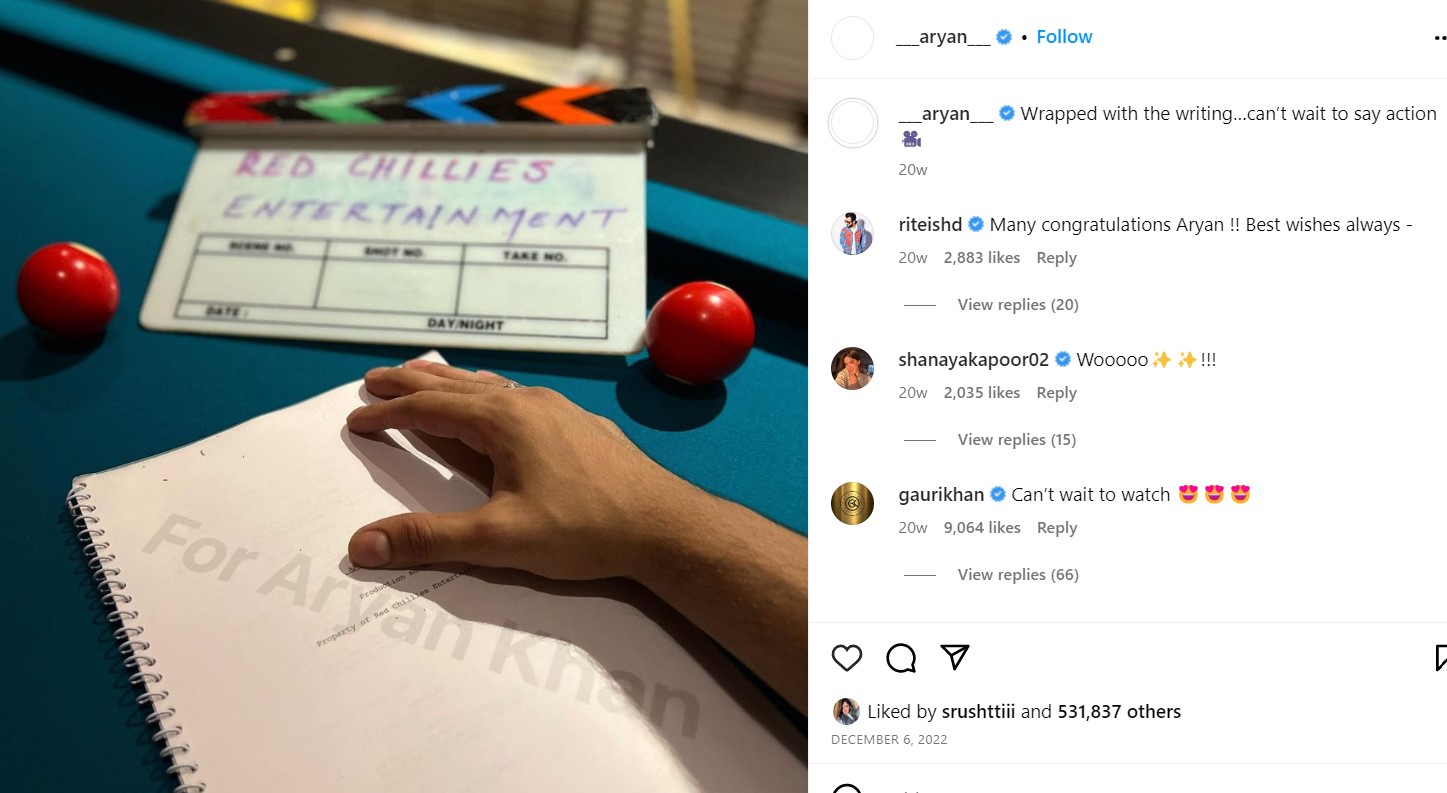The image size is (1447, 793).
Task: Expand 15 replies under shanayakapoor02 comment
Action: coord(1017,440)
